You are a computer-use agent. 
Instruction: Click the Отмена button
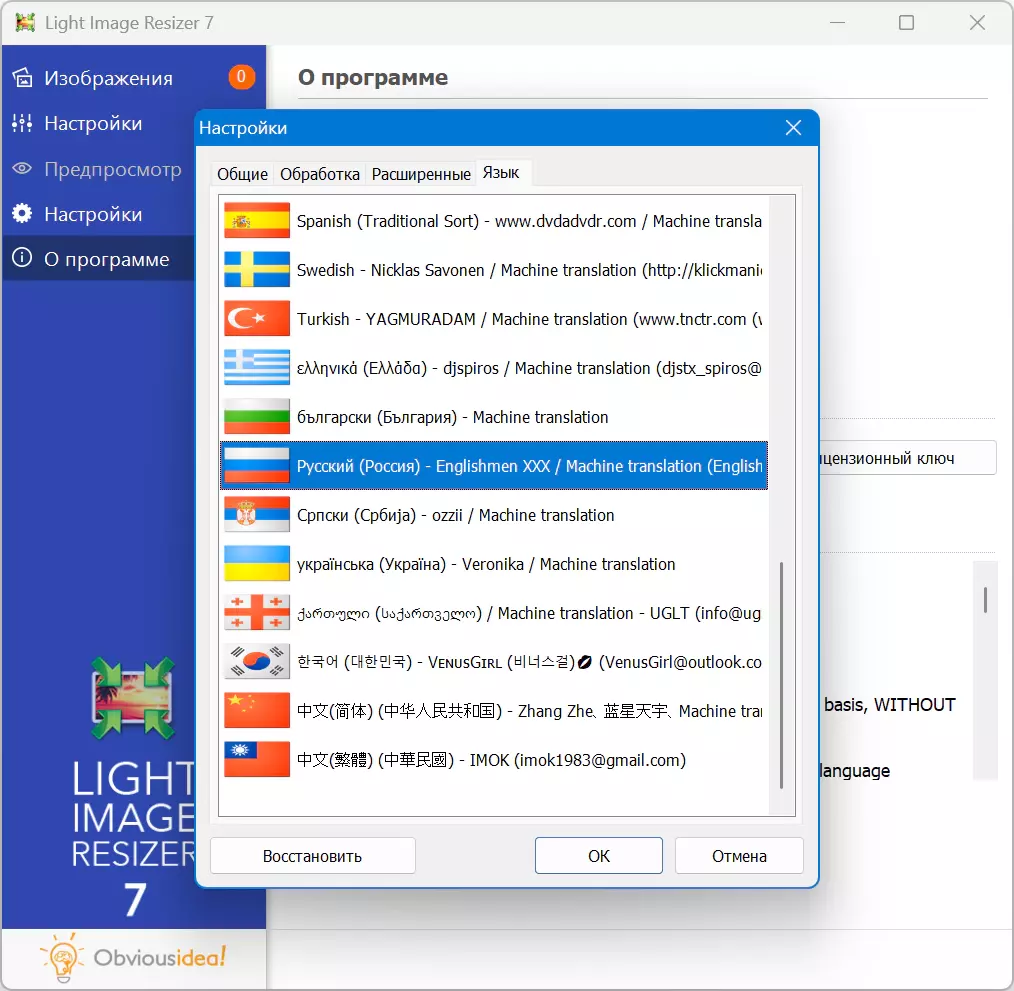[x=739, y=856]
